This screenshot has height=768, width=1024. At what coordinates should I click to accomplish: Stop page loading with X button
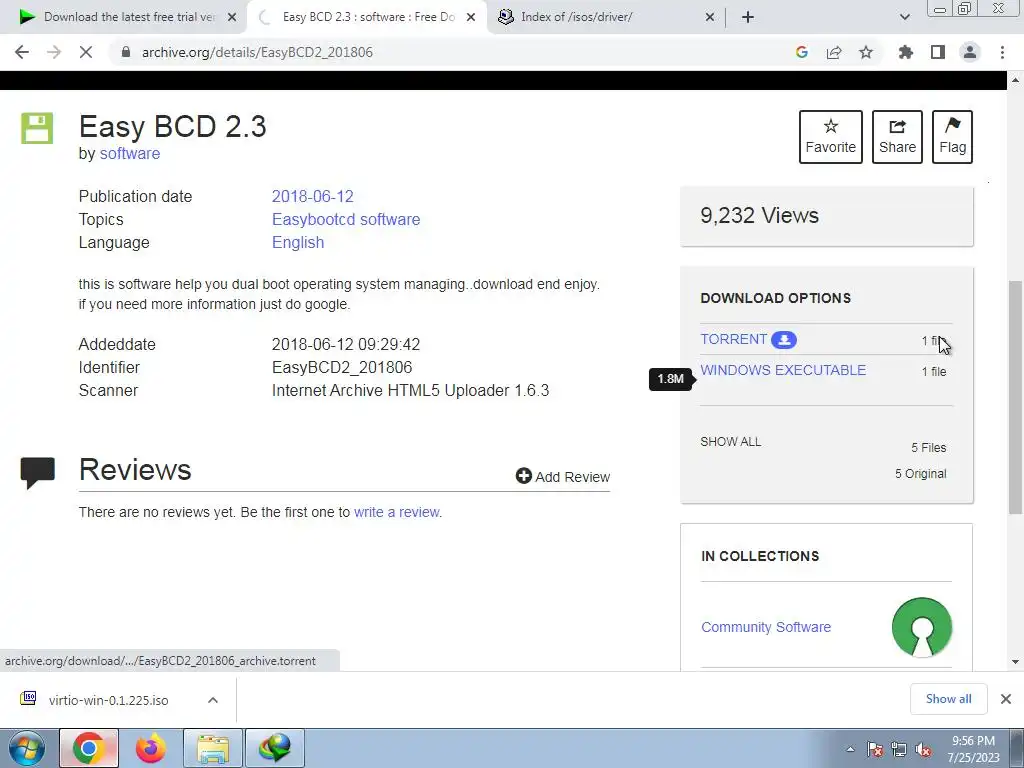tap(86, 52)
